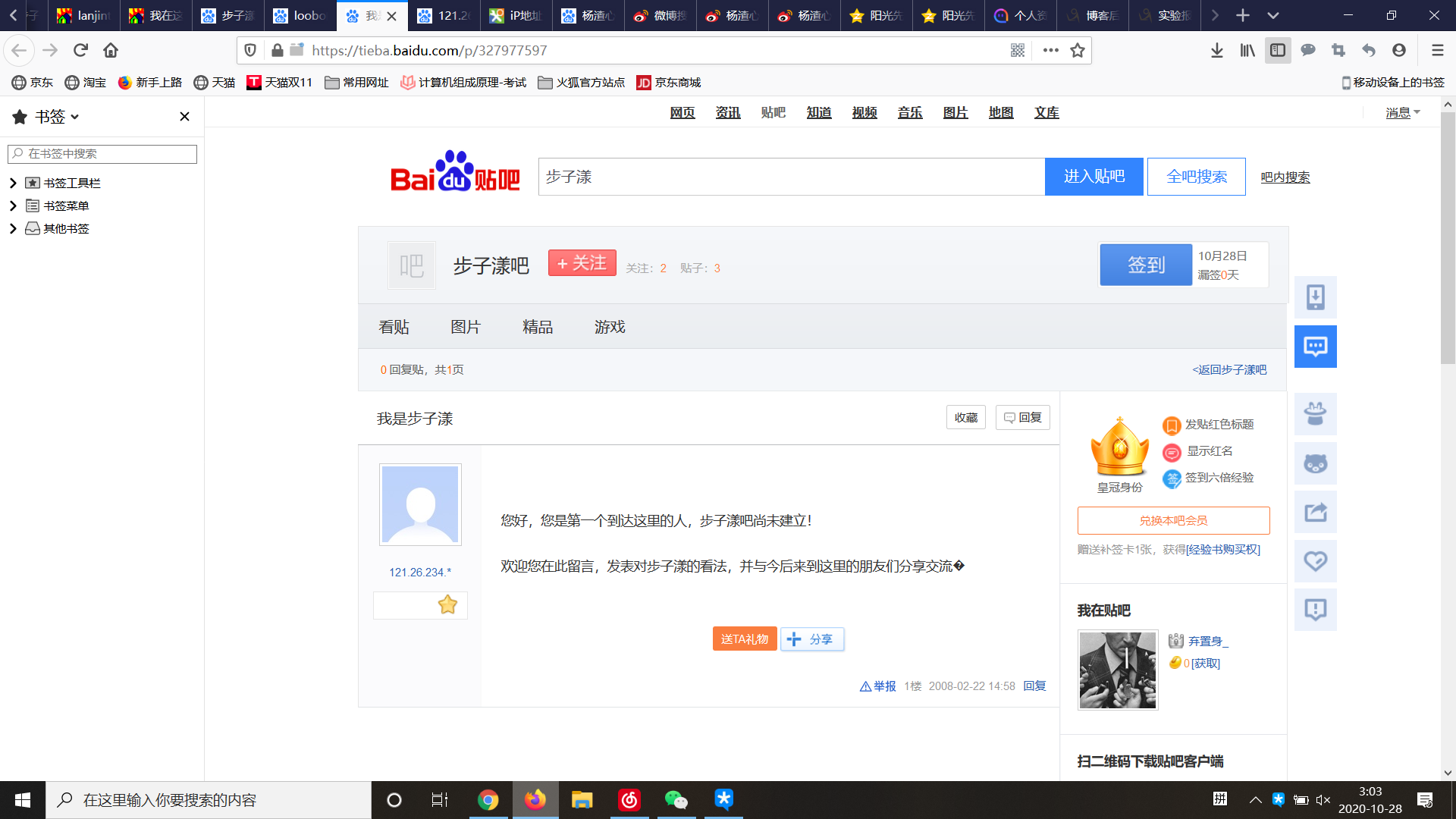The height and width of the screenshot is (819, 1456).
Task: Click the vertical page scrollbar thumb
Action: [x=1447, y=239]
